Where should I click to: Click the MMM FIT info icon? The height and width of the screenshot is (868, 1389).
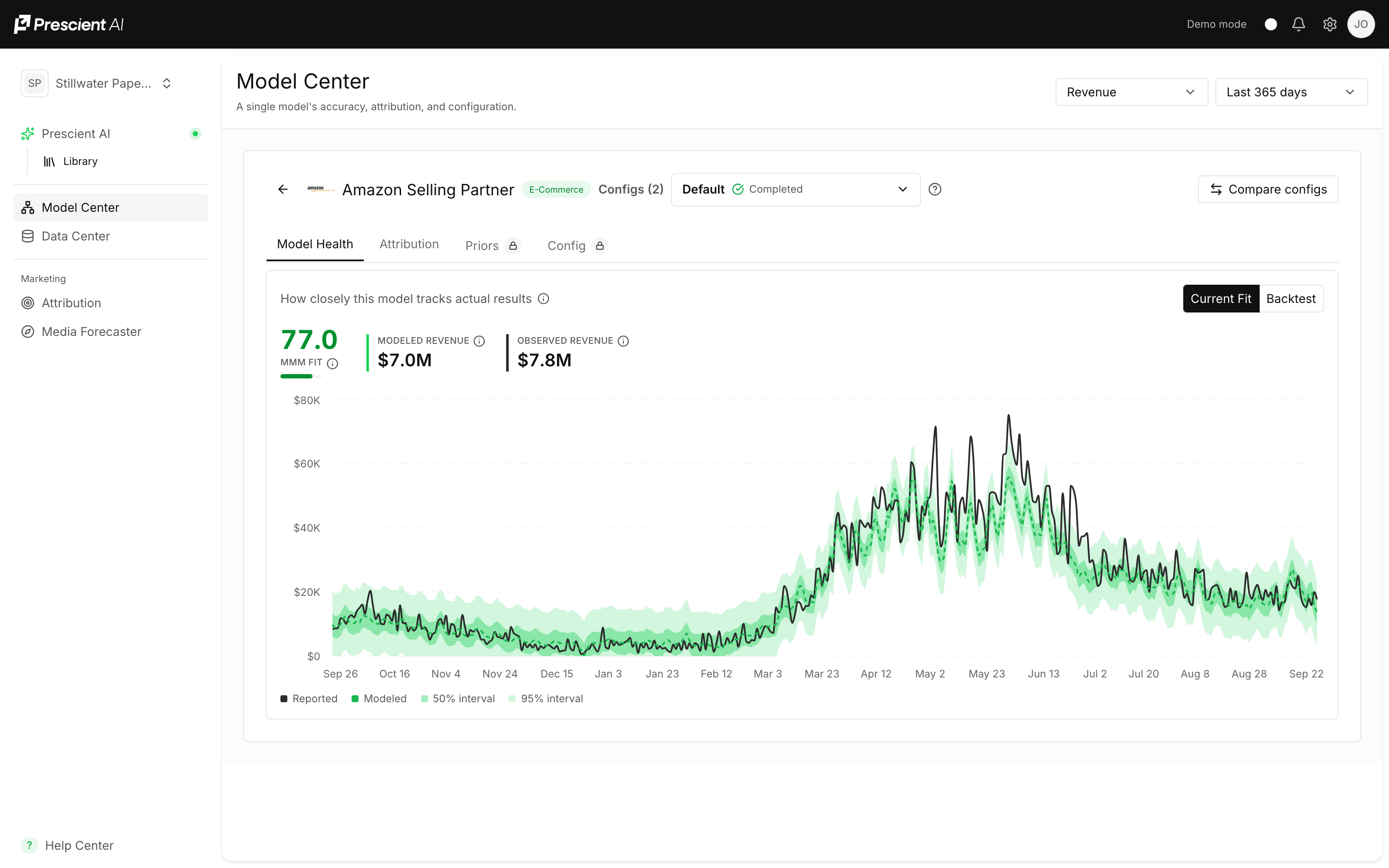[x=332, y=363]
